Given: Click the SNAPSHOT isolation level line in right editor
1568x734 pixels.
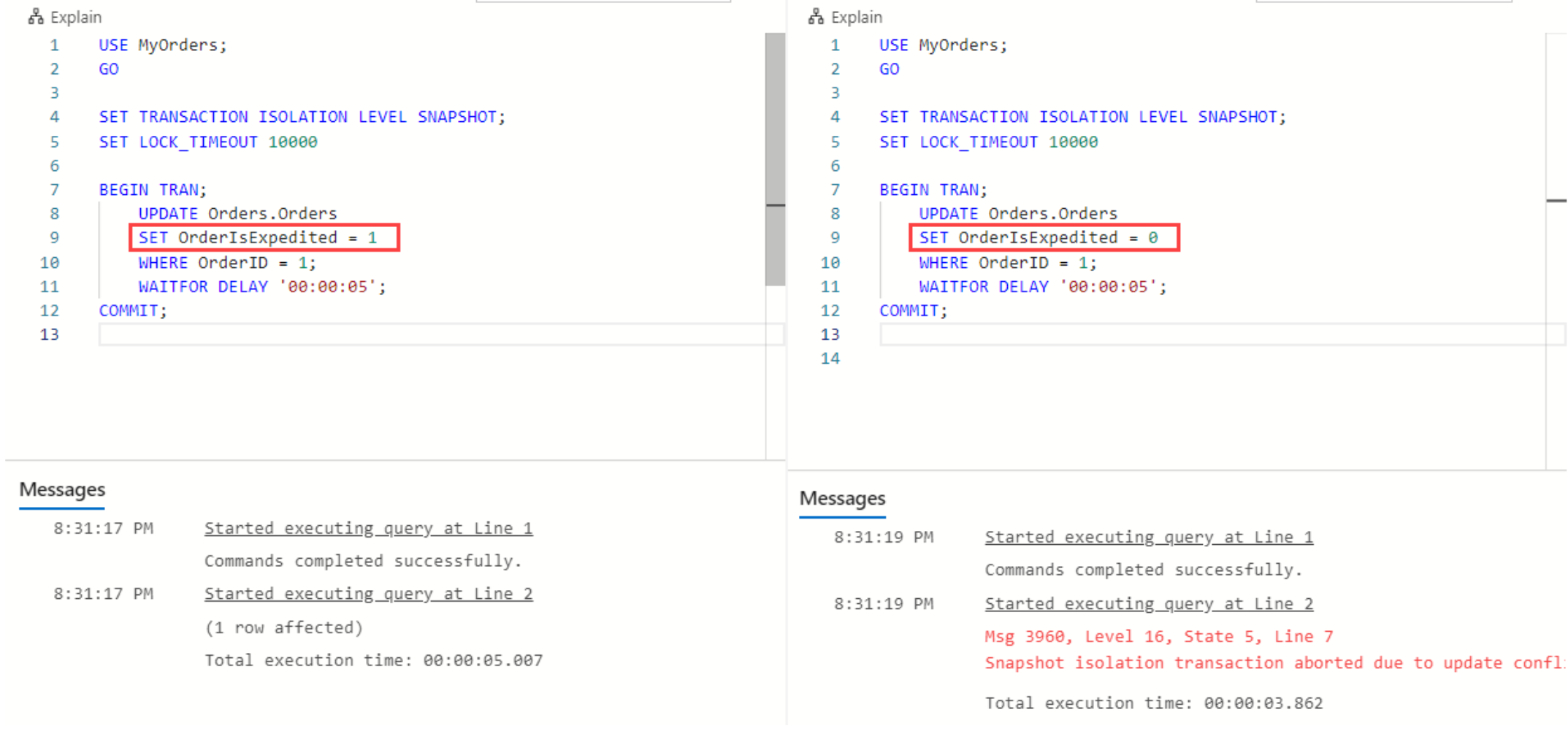Looking at the screenshot, I should [1082, 117].
